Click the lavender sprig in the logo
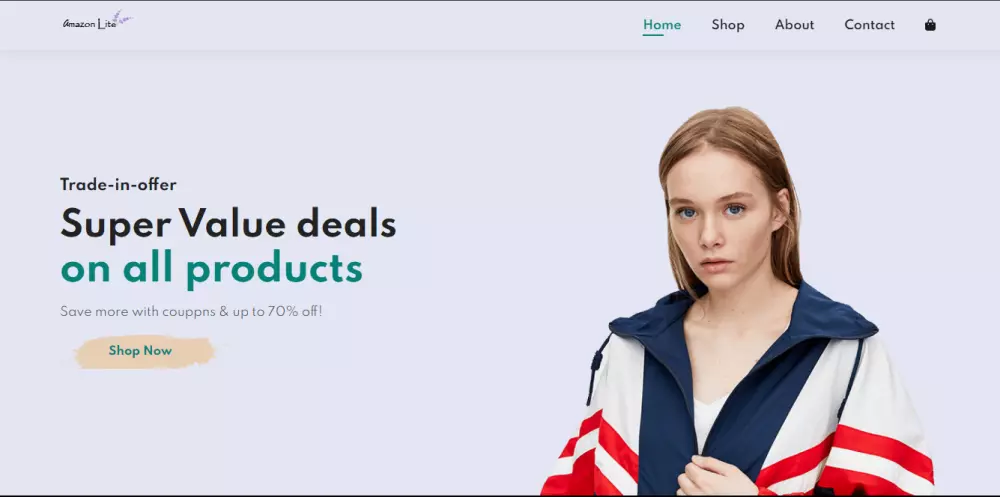The image size is (1000, 497). point(122,17)
